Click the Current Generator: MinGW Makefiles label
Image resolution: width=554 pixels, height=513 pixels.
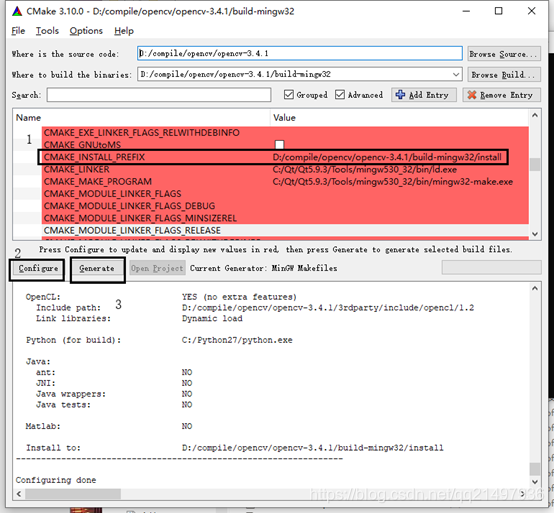pos(264,269)
